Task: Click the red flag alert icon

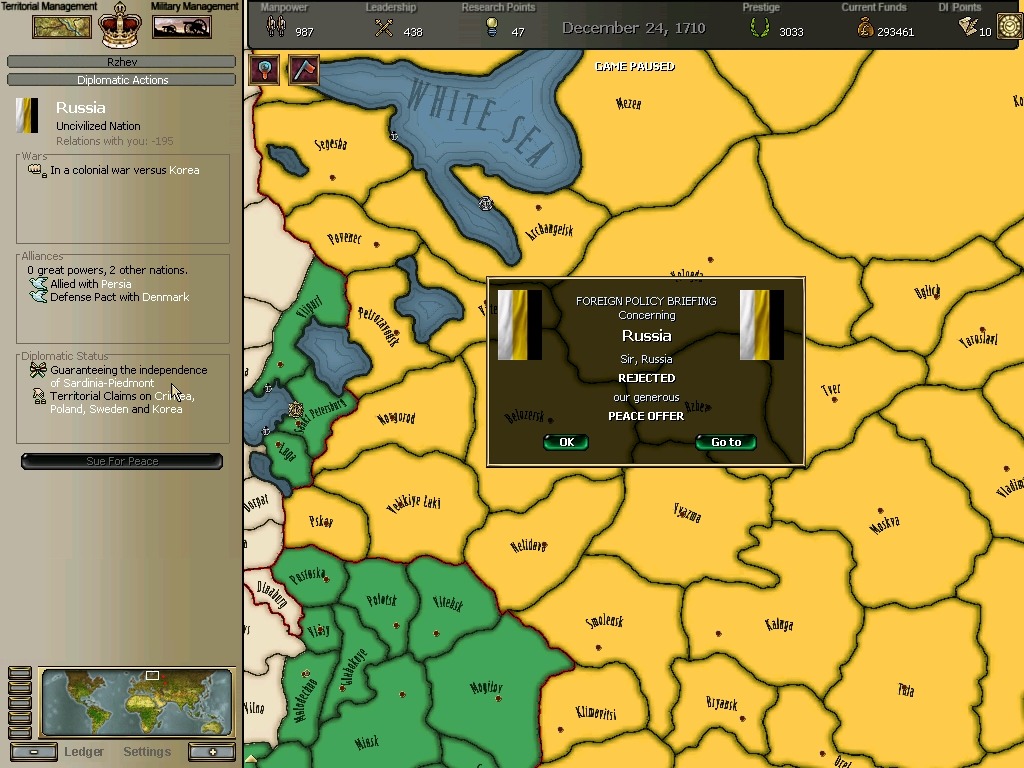Action: pos(304,70)
